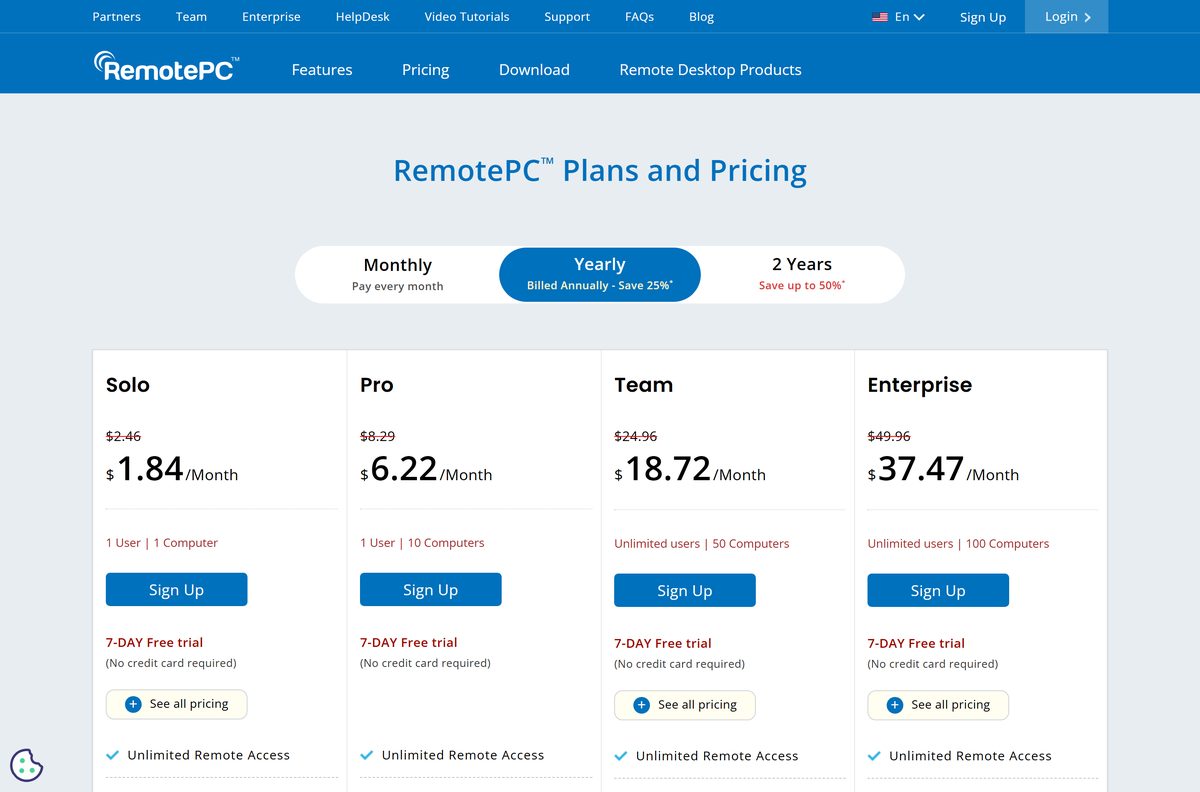Screen dimensions: 1200x792
Task: Click Unlimited Remote Access checkmark in Team
Action: pyautogui.click(x=621, y=756)
